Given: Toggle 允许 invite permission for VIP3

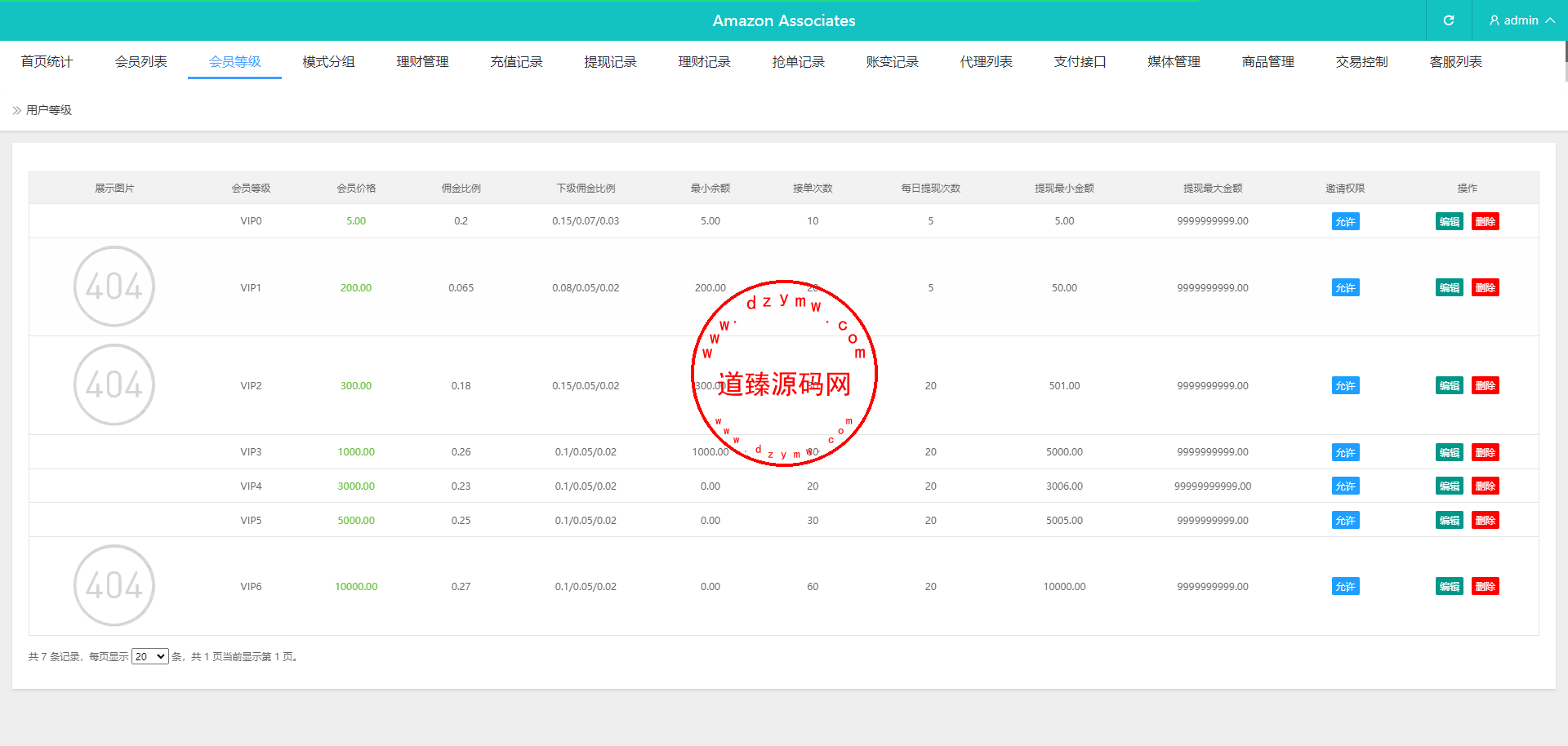Looking at the screenshot, I should pyautogui.click(x=1345, y=452).
